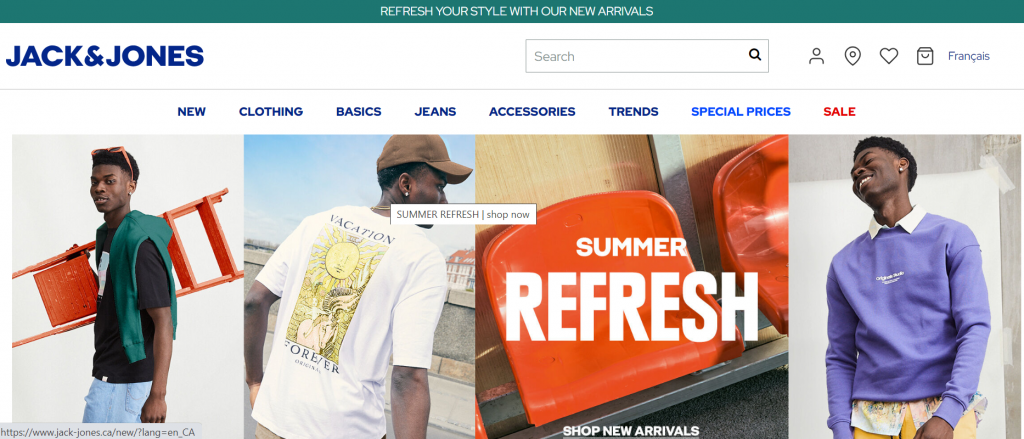This screenshot has width=1024, height=439.
Task: Click the Jack & Jones logo
Action: (105, 56)
